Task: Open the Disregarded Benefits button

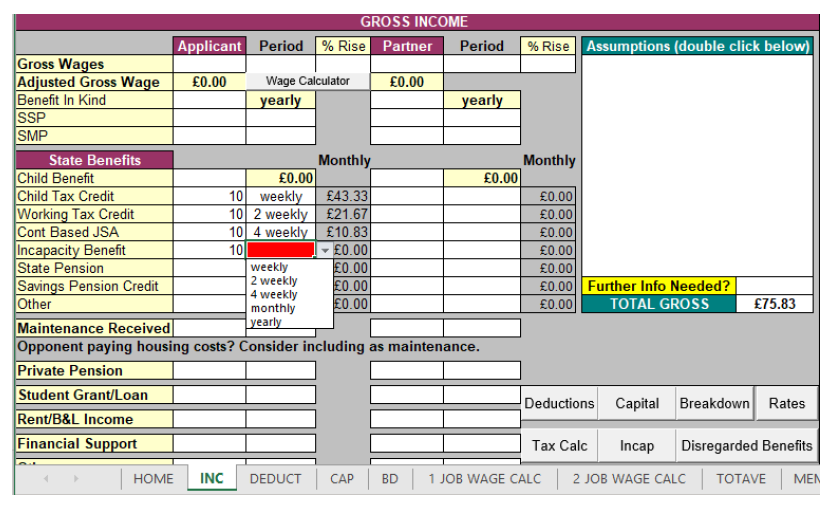Action: coord(746,445)
